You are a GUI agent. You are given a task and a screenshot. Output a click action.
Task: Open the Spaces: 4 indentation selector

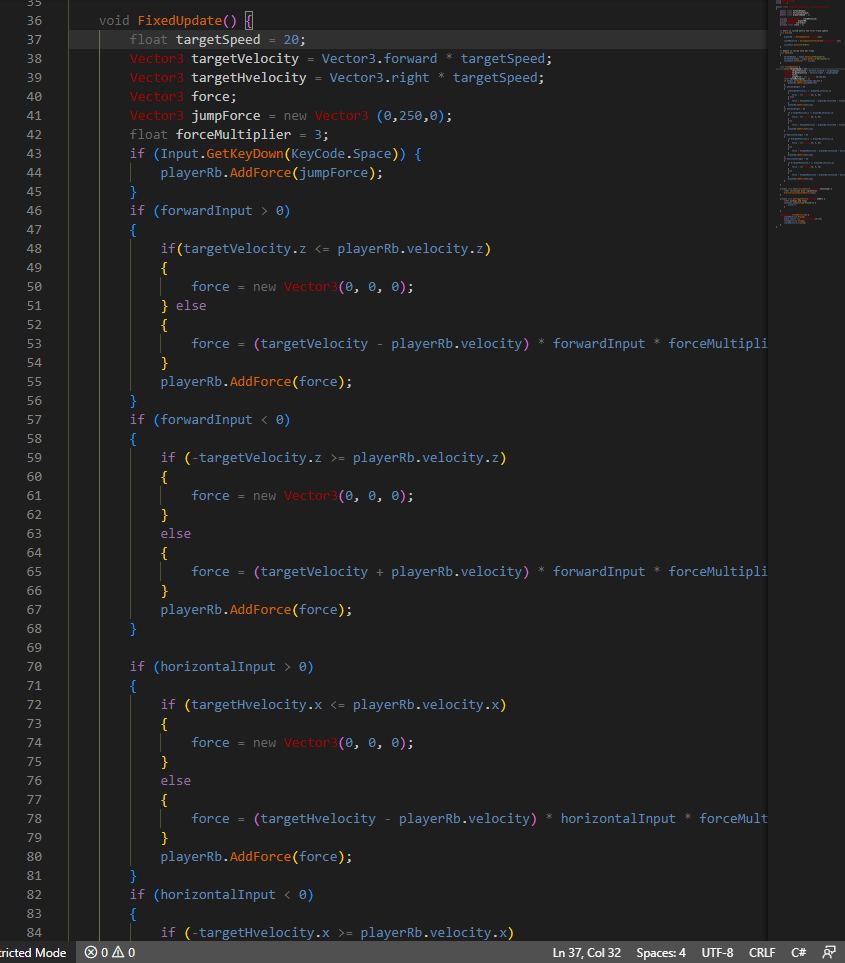(661, 952)
